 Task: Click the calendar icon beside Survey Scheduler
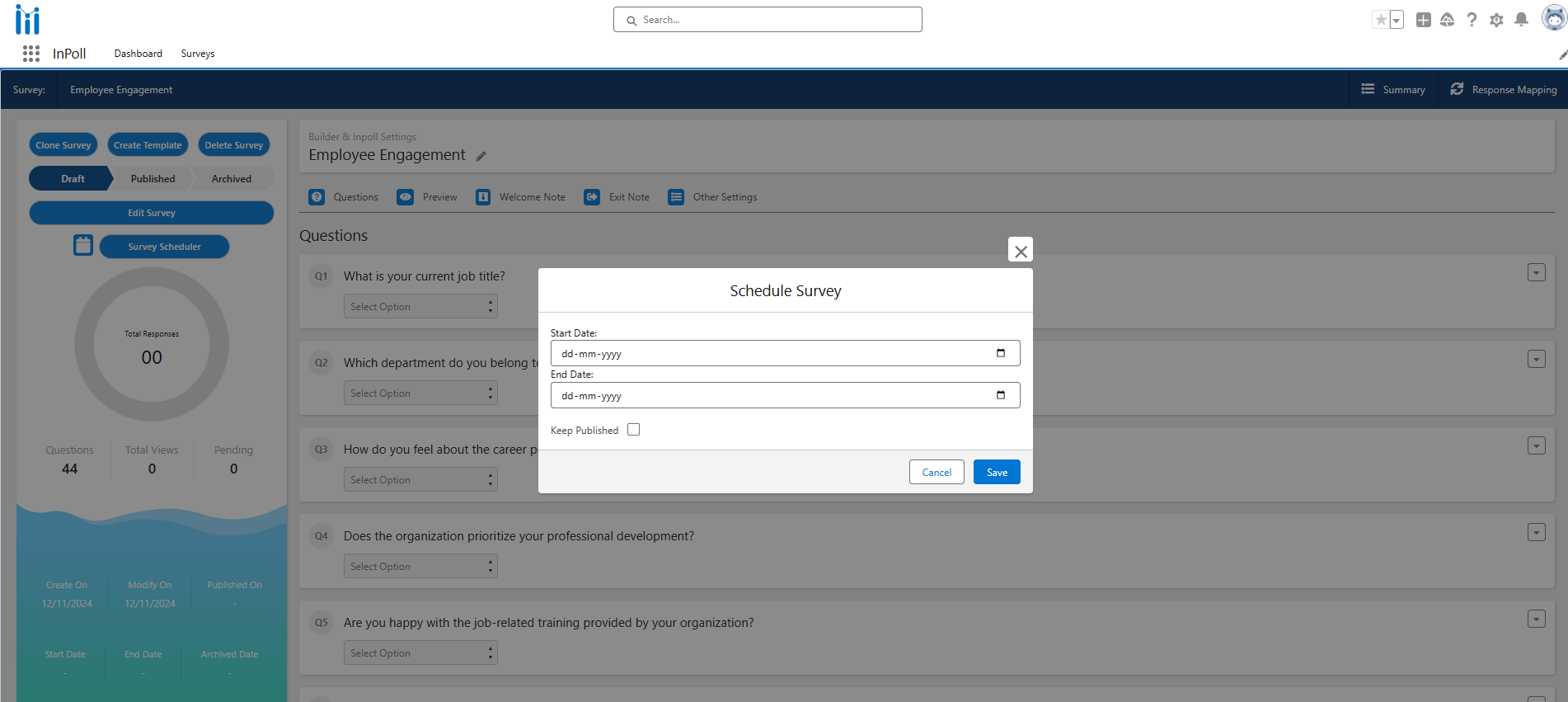tap(83, 245)
